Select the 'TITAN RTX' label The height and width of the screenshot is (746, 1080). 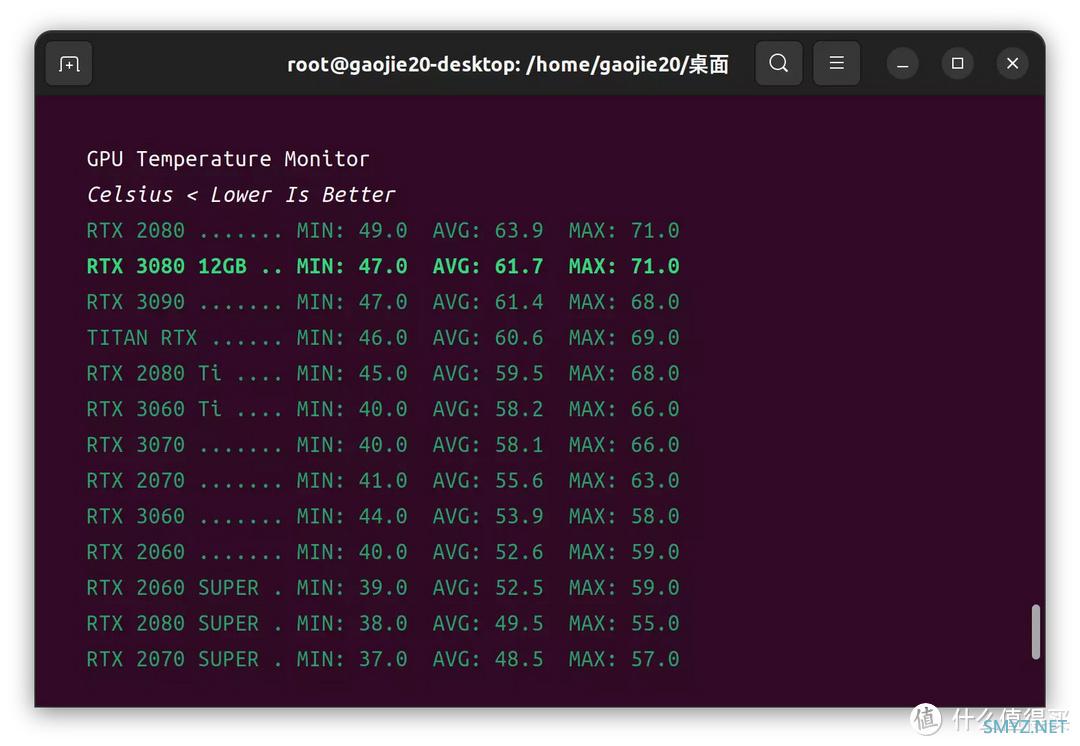(x=142, y=338)
